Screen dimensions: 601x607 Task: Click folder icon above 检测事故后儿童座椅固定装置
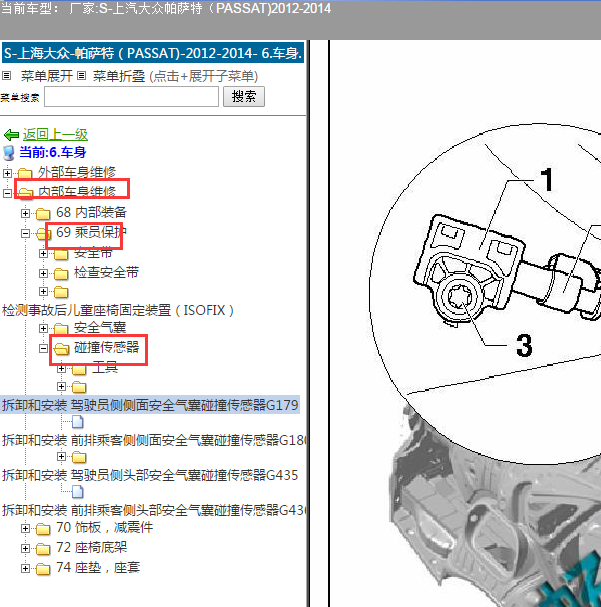(x=61, y=292)
